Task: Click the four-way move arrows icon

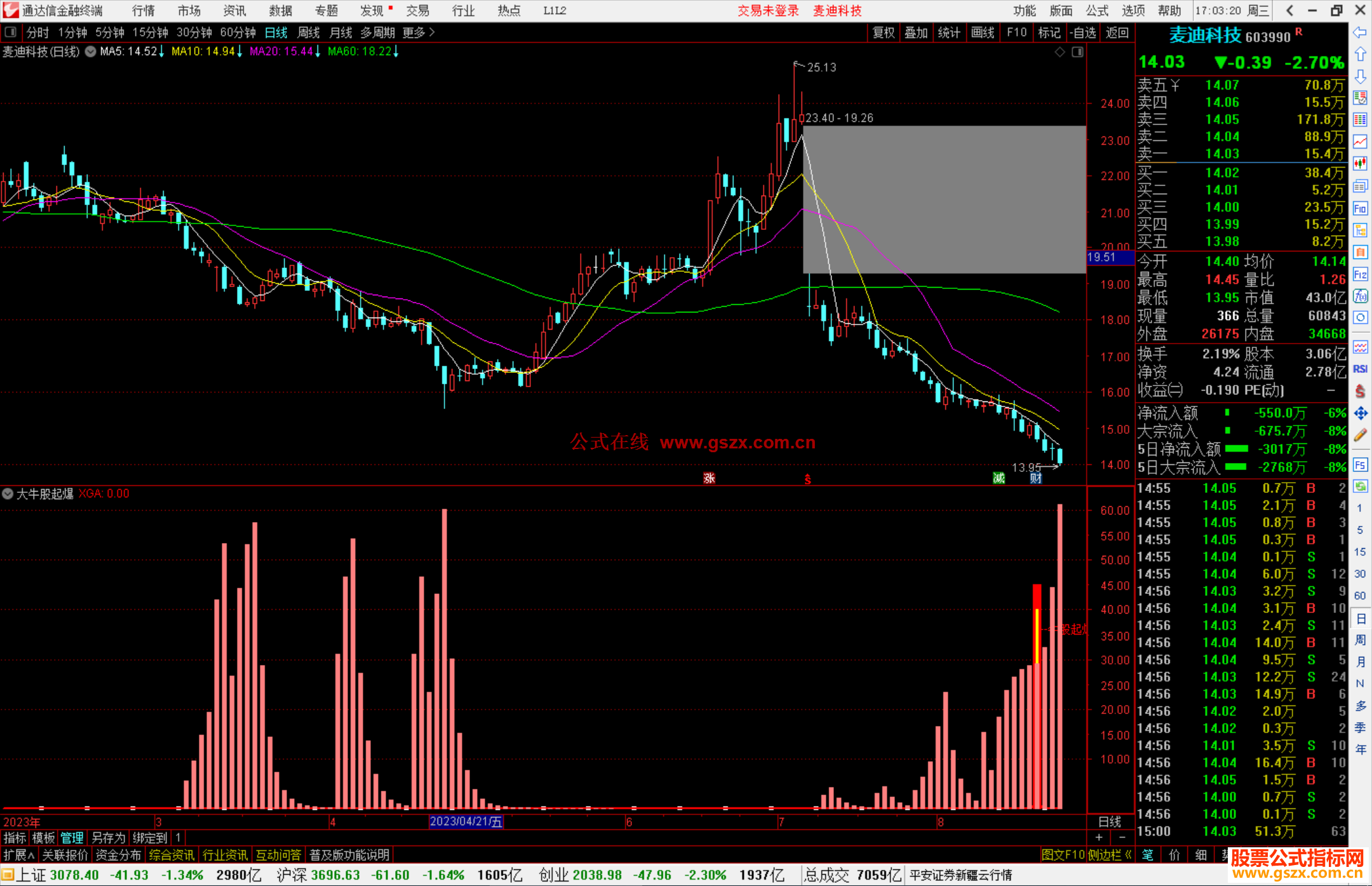Action: [x=1360, y=413]
